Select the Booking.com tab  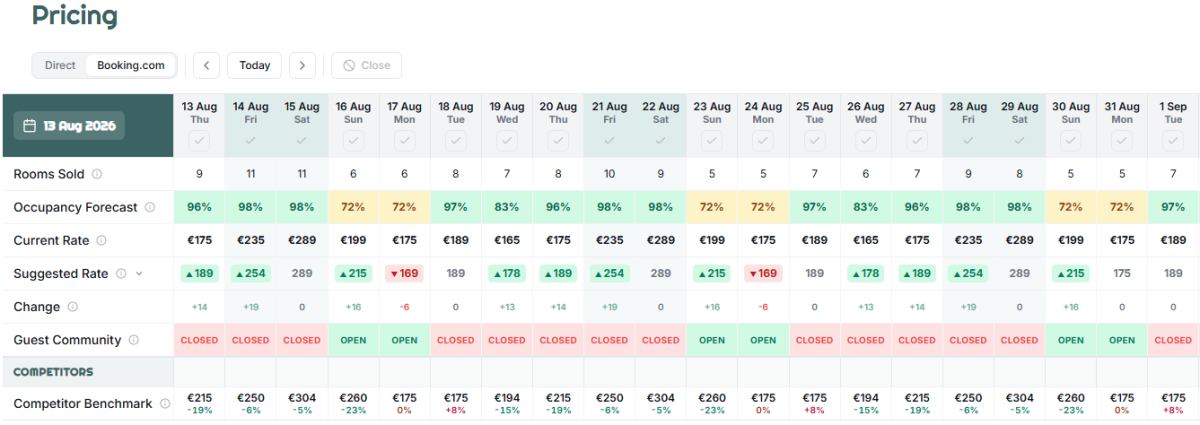[131, 65]
